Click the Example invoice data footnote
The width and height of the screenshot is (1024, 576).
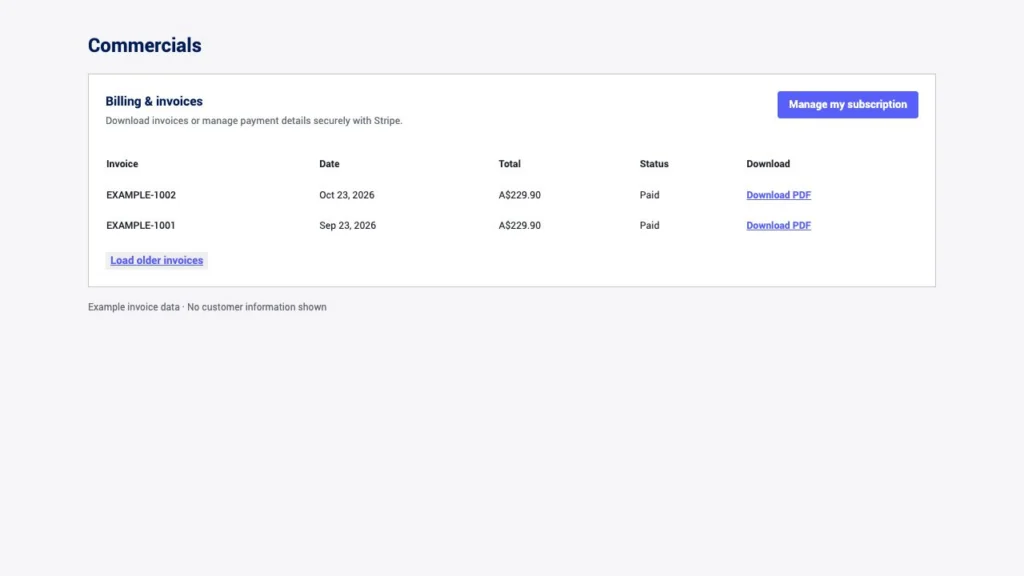click(x=207, y=307)
